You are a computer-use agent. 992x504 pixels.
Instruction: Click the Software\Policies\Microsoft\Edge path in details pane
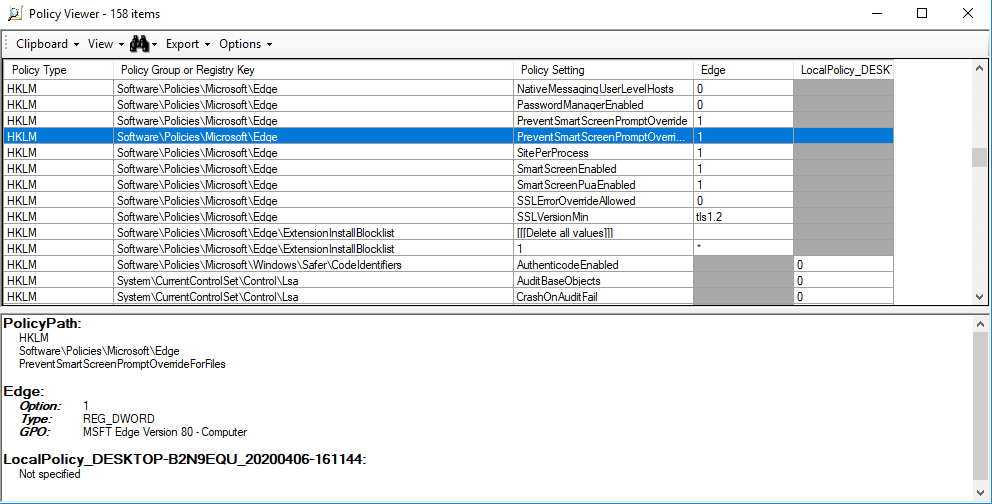click(x=99, y=351)
